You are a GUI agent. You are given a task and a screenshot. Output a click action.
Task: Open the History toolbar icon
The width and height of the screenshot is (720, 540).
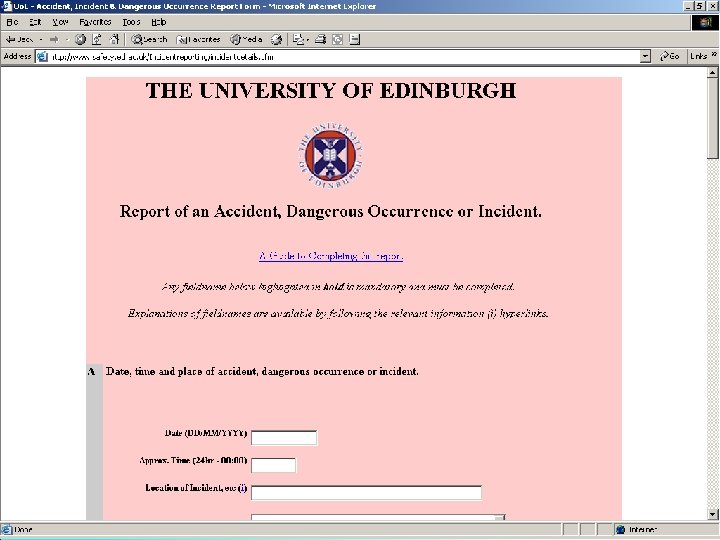276,39
